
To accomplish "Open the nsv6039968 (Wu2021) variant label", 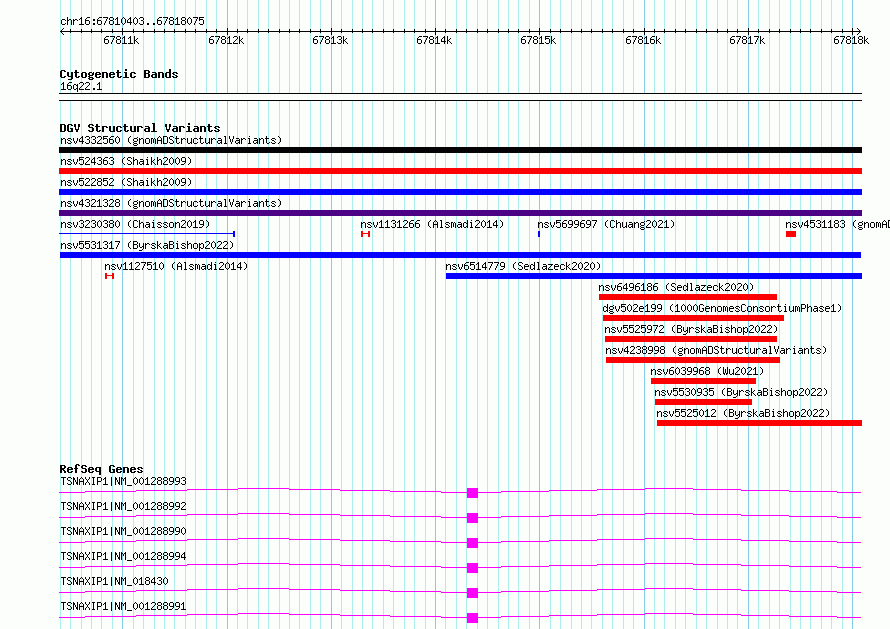I will (x=707, y=371).
